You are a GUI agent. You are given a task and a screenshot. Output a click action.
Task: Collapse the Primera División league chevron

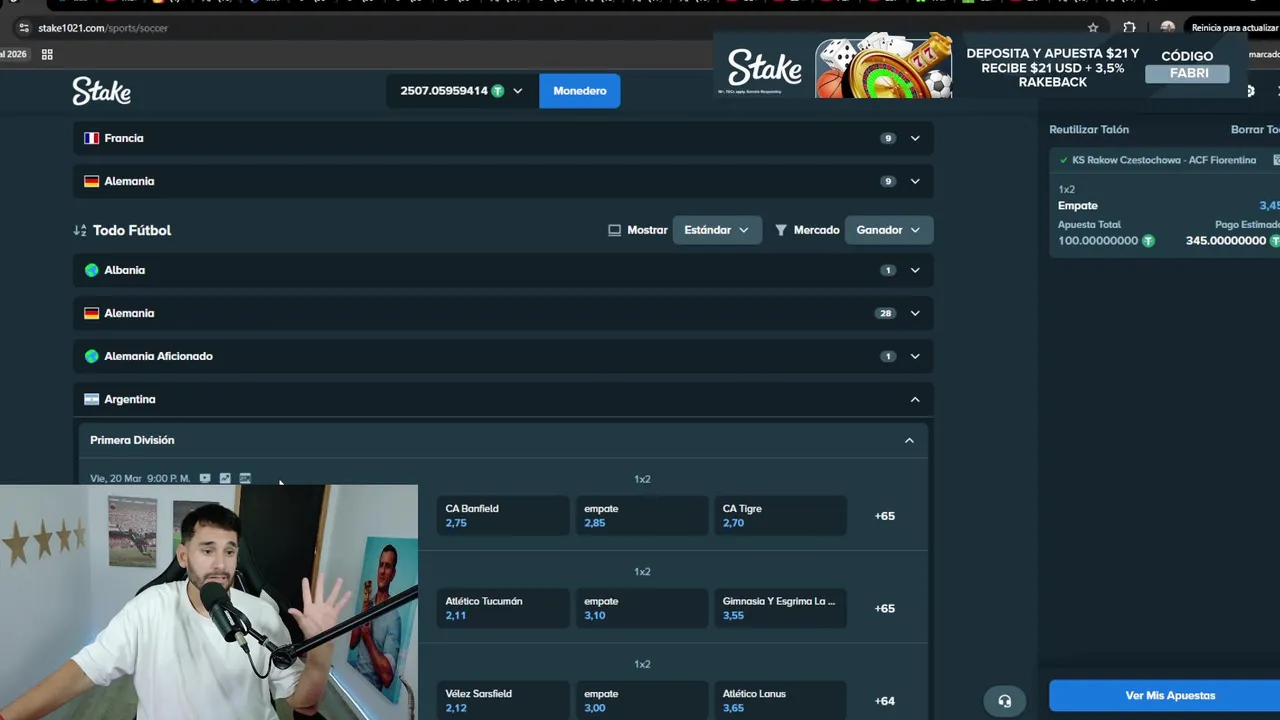(x=909, y=440)
